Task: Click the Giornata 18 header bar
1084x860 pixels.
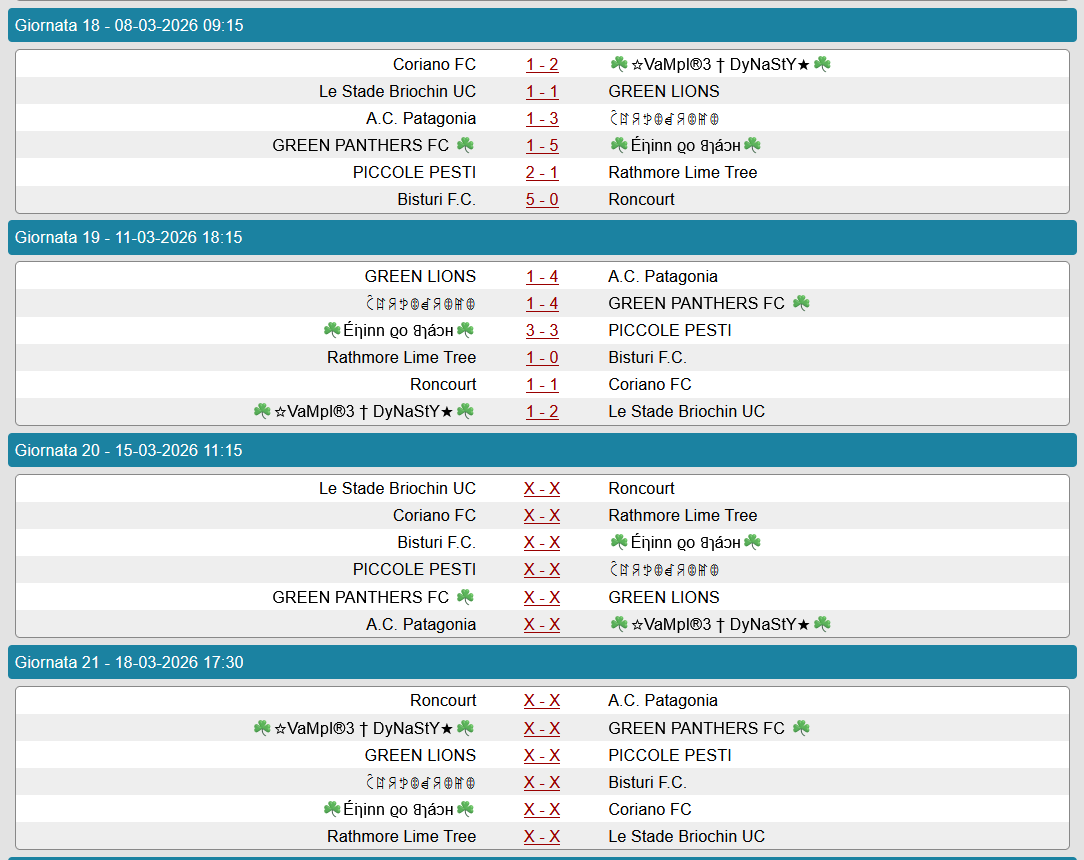Action: click(x=542, y=26)
